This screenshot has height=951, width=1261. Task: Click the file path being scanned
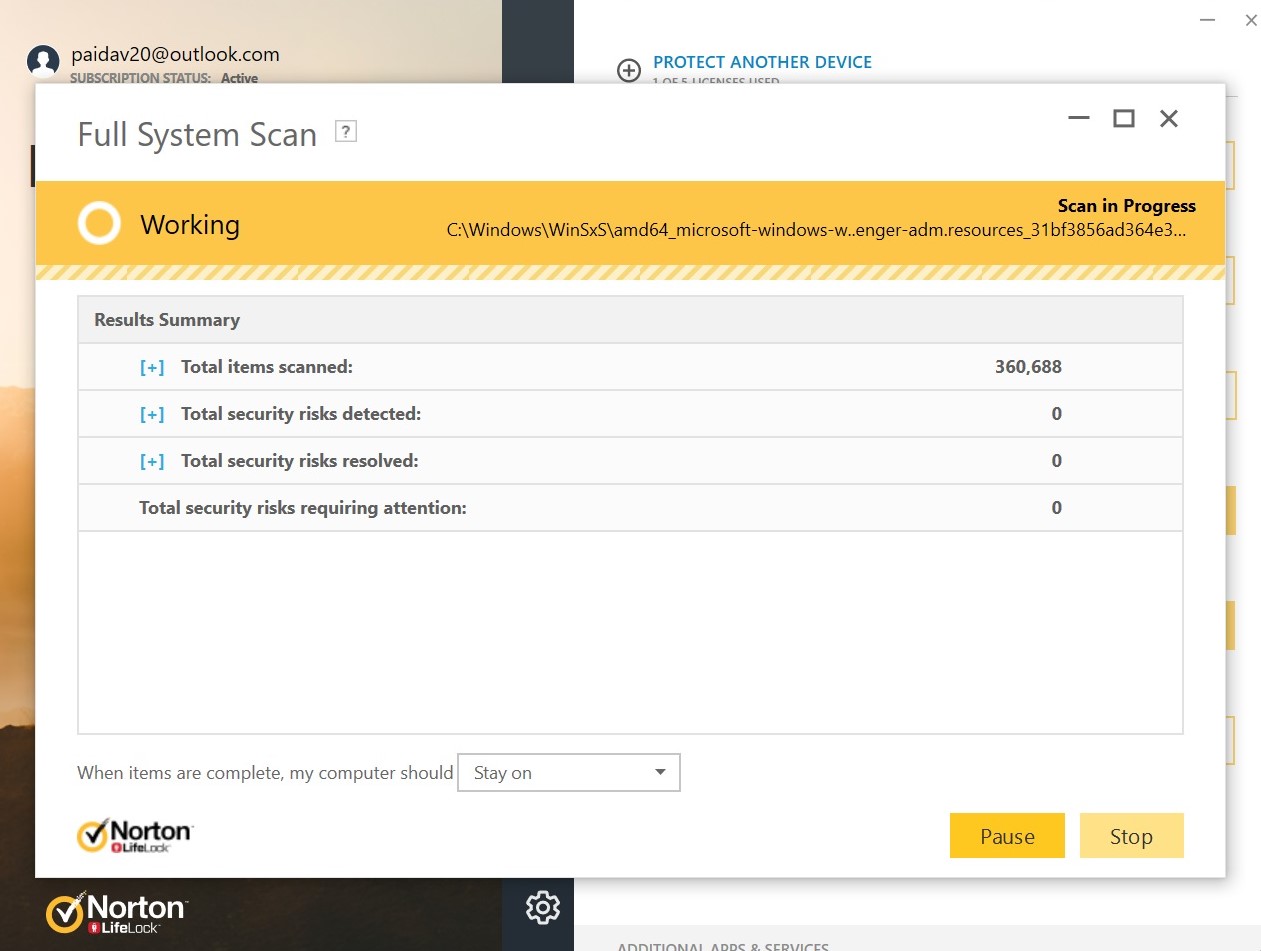(817, 231)
